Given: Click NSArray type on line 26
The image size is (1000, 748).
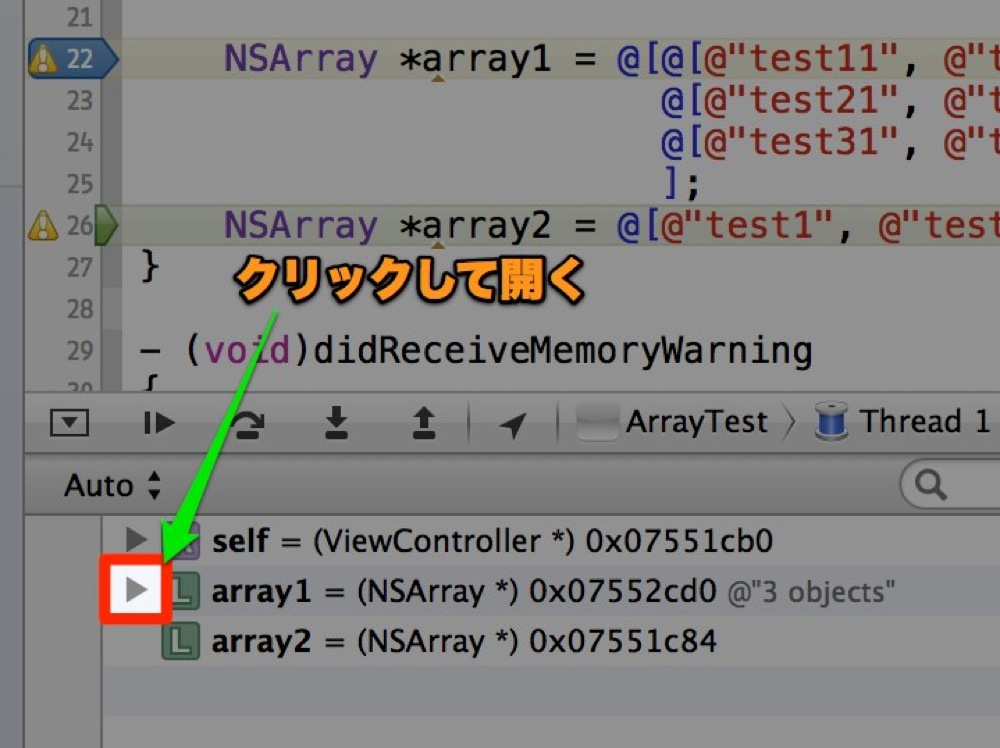Looking at the screenshot, I should pyautogui.click(x=300, y=226).
